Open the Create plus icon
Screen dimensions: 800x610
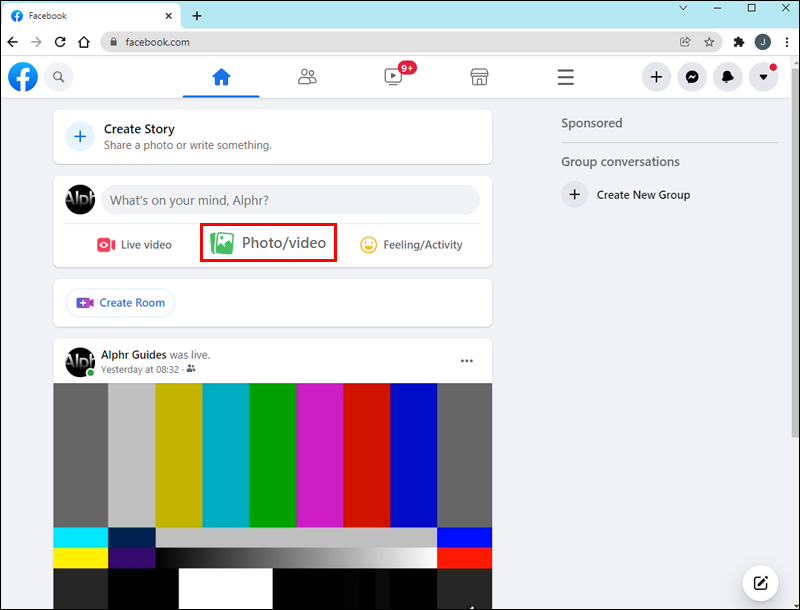[656, 77]
